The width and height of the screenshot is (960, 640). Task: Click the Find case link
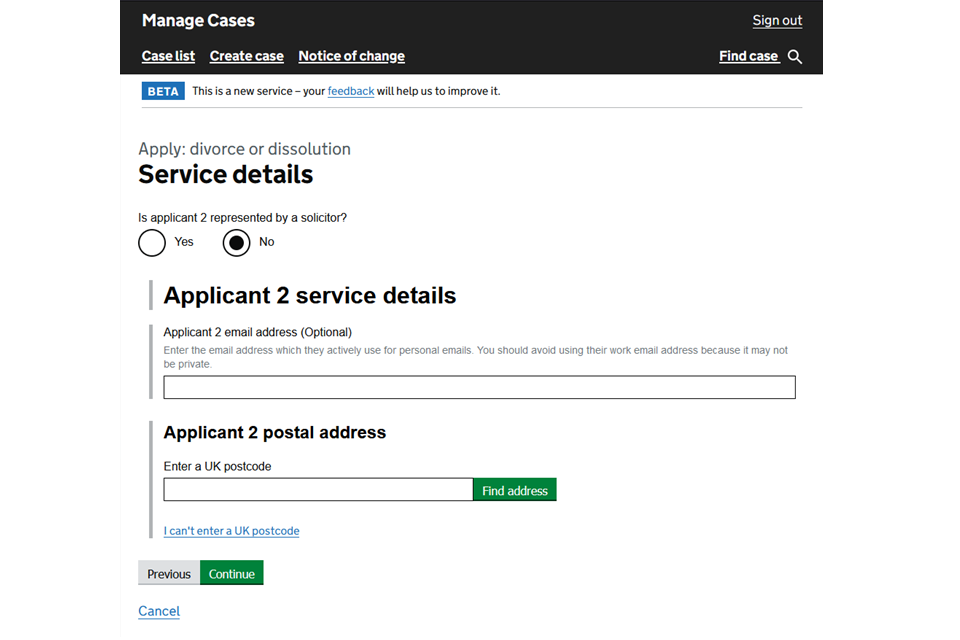pos(748,56)
